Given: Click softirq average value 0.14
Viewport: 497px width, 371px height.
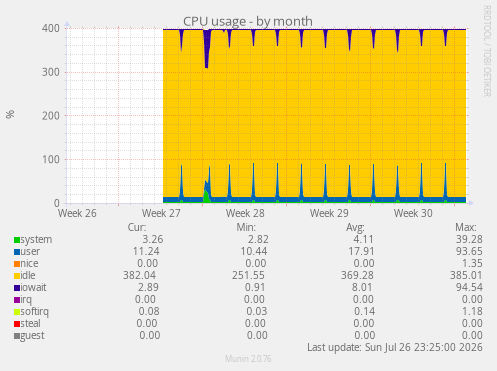Looking at the screenshot, I should point(365,312).
